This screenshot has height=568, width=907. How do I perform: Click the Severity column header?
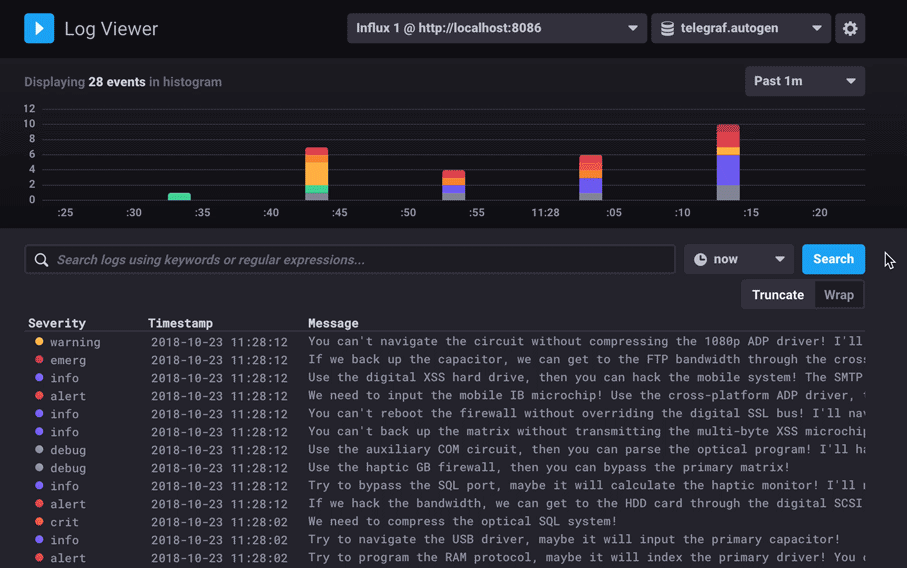tap(57, 323)
